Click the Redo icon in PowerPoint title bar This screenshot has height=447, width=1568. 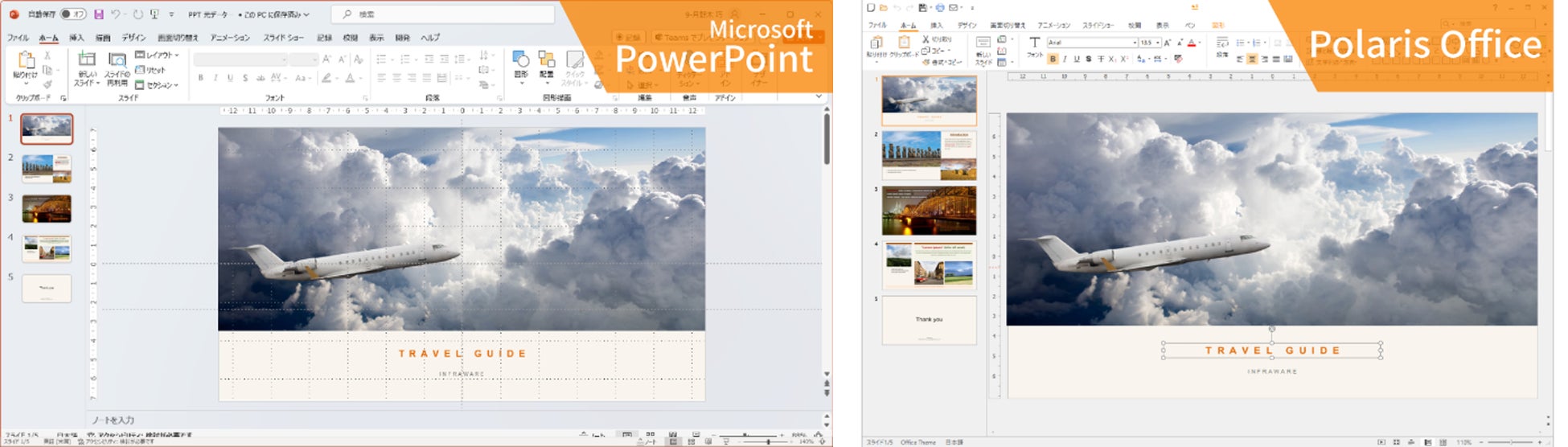(x=138, y=14)
